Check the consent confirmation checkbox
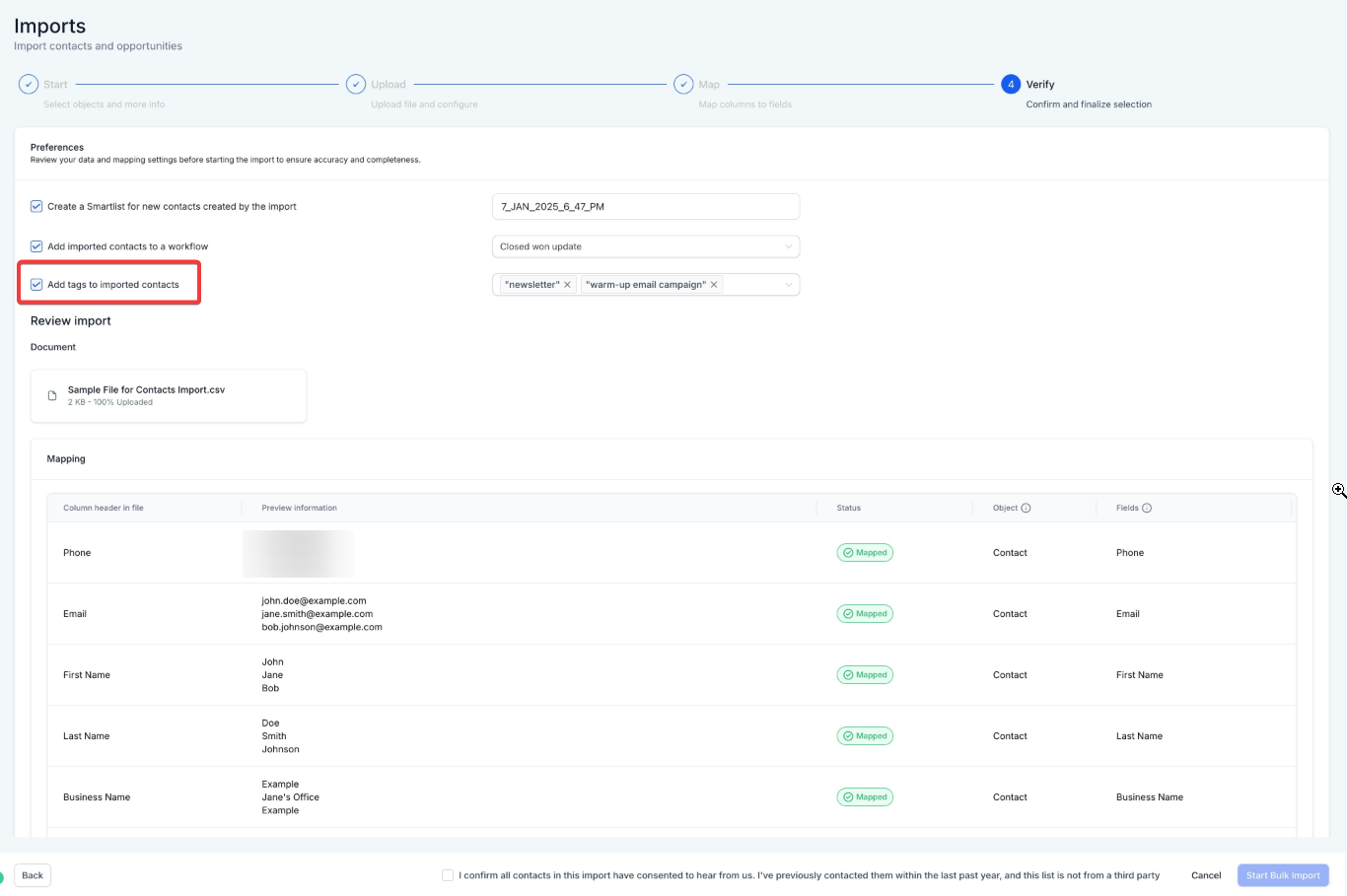Image resolution: width=1347 pixels, height=896 pixels. click(x=448, y=875)
